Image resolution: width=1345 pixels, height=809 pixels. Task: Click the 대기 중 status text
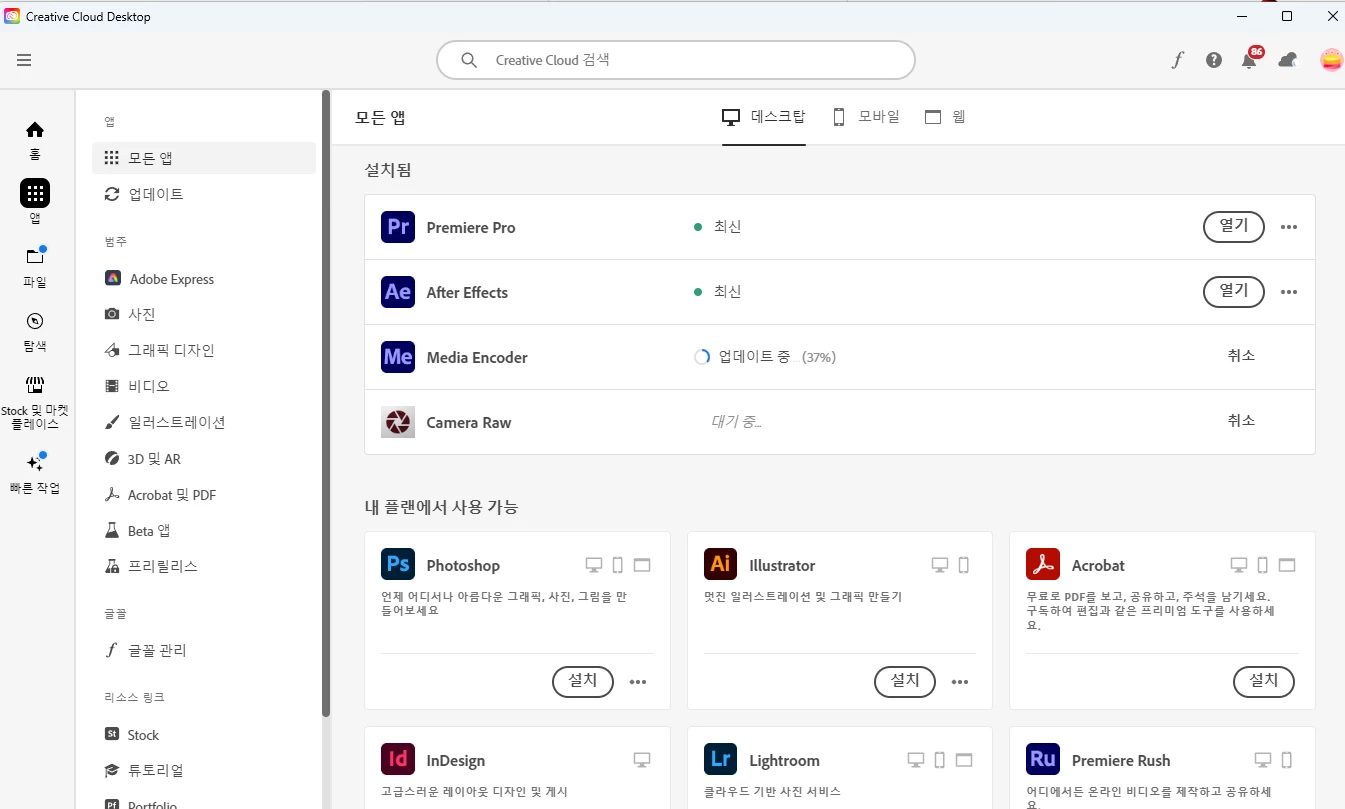click(736, 422)
